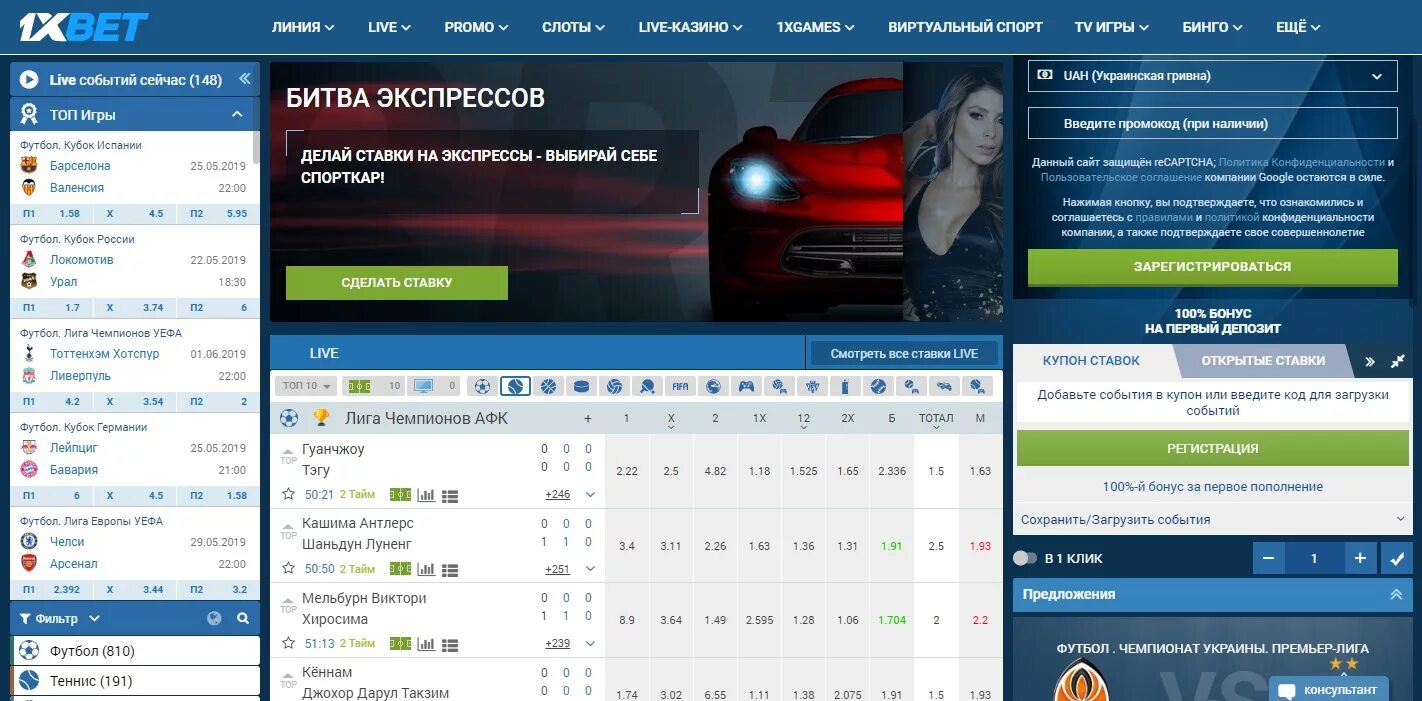
Task: Toggle TOP marker for Кашима Антлерс match
Action: [x=288, y=531]
